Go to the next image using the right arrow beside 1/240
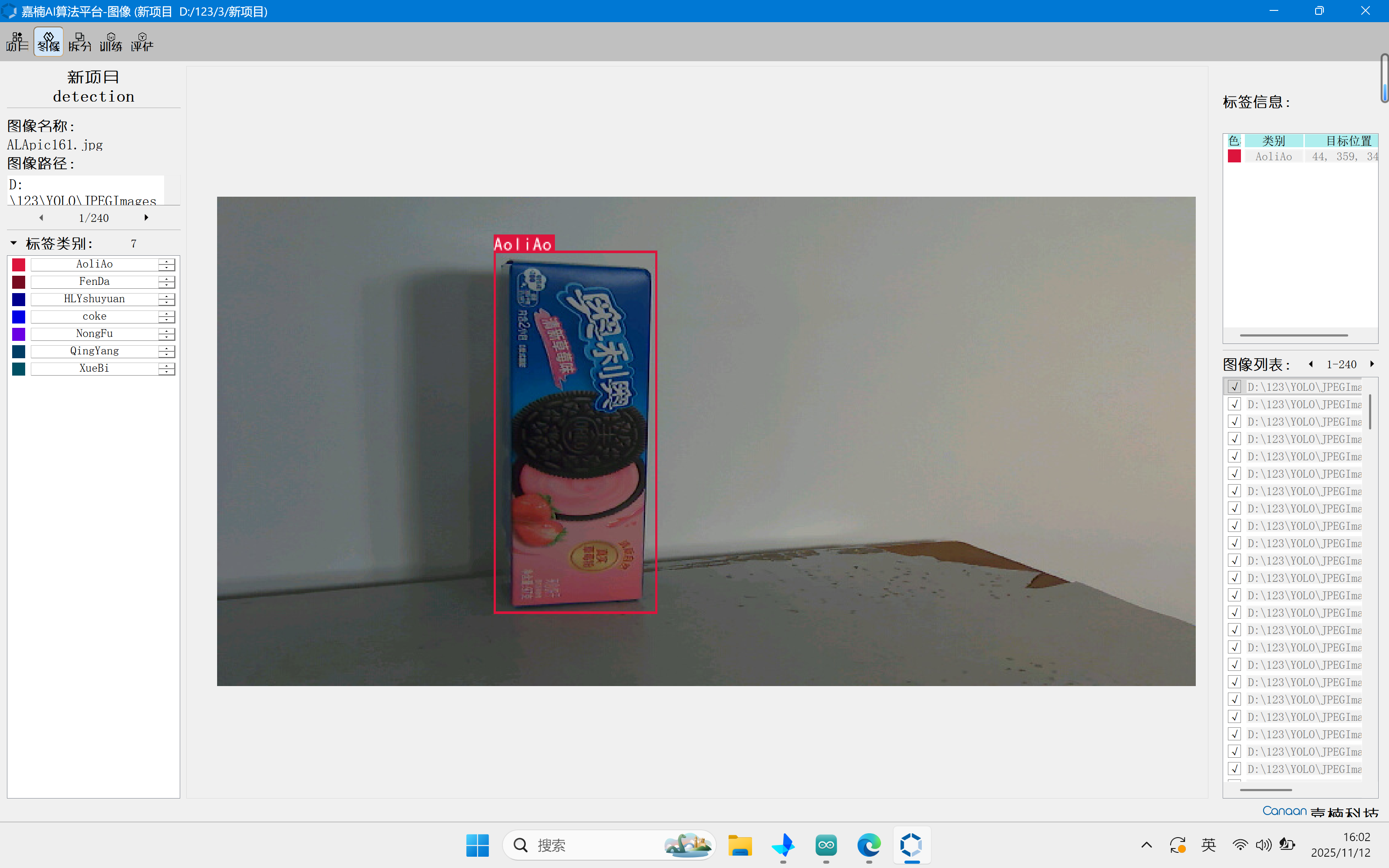 coord(146,218)
